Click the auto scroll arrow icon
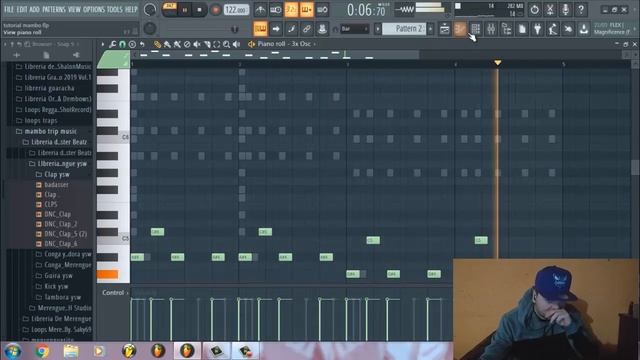The image size is (640, 360). click(276, 29)
